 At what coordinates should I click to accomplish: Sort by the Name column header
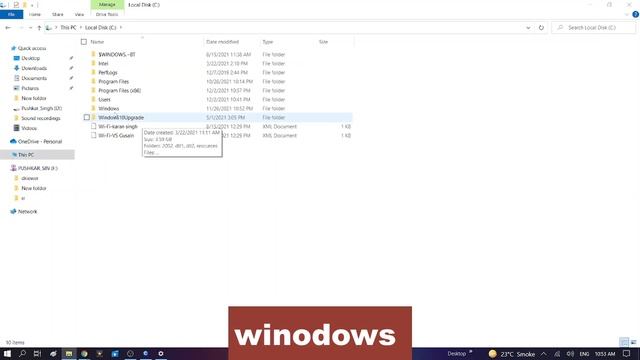coord(97,42)
